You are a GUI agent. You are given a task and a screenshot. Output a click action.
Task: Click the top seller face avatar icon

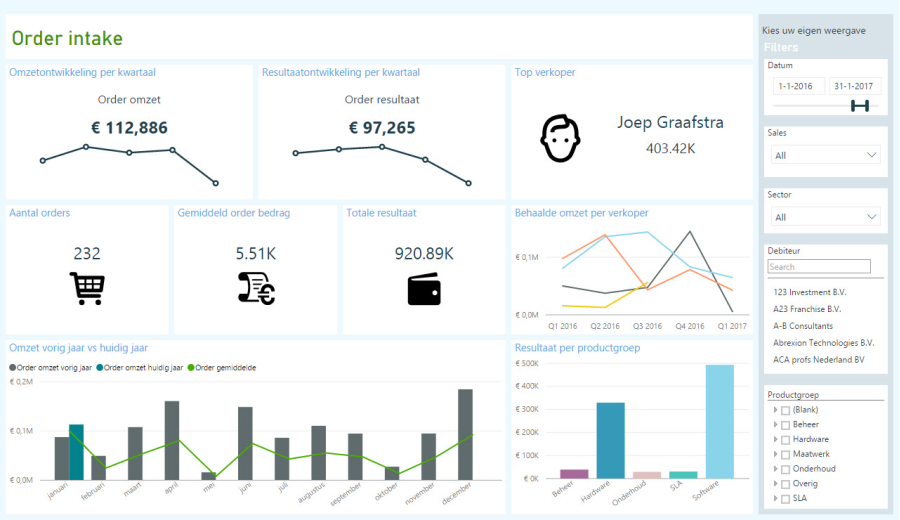(x=560, y=138)
